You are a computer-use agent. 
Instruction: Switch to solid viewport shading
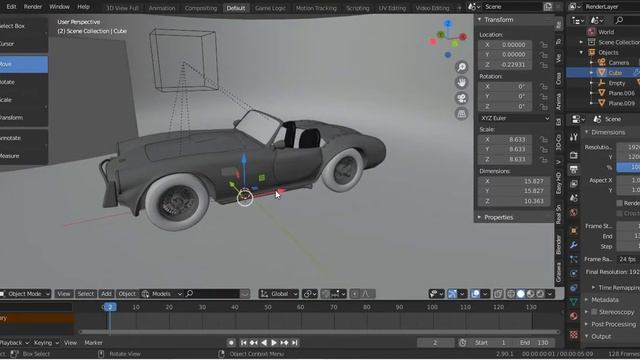520,294
